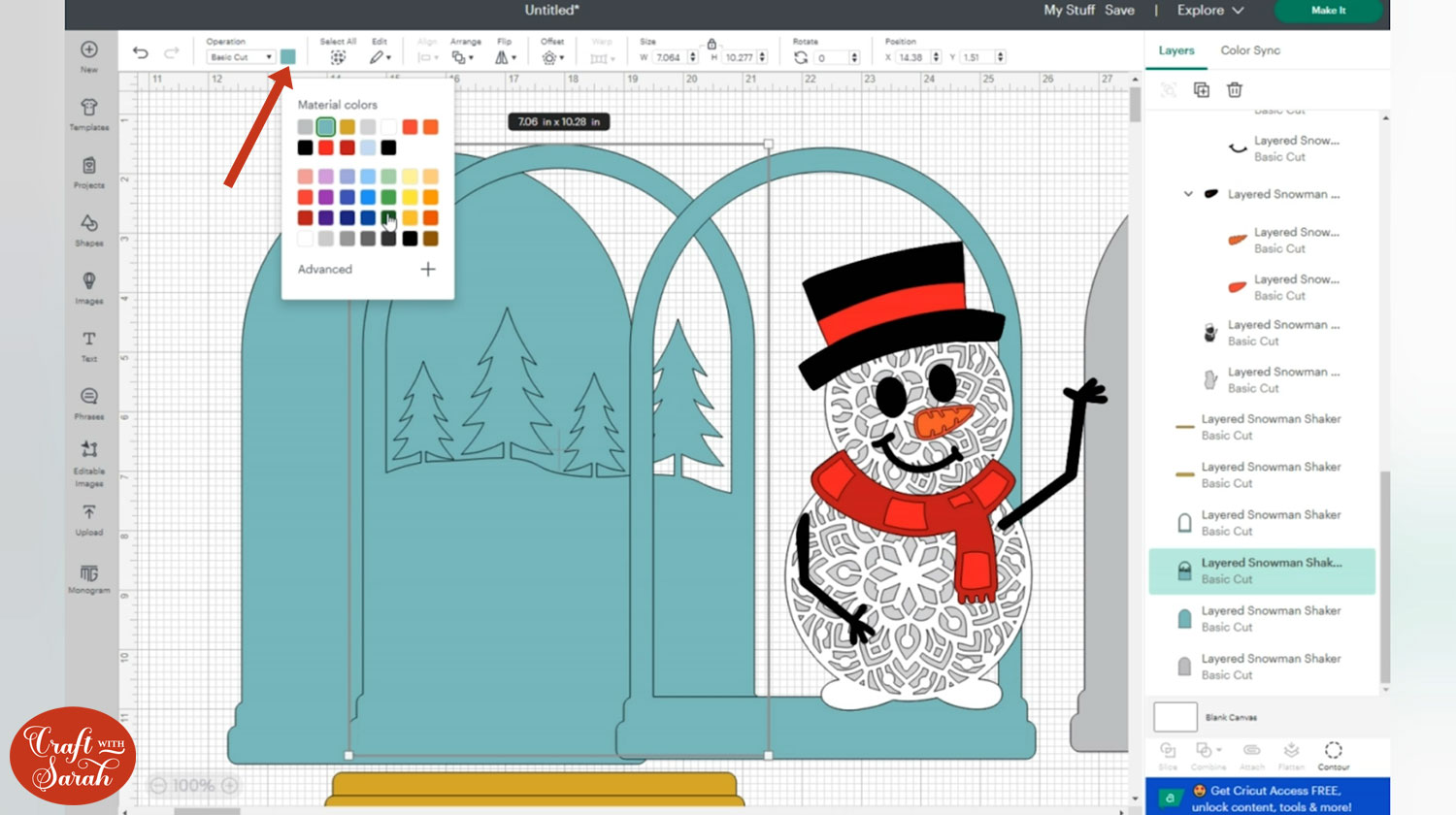Open the Upload tool
The width and height of the screenshot is (1456, 815).
click(x=88, y=520)
